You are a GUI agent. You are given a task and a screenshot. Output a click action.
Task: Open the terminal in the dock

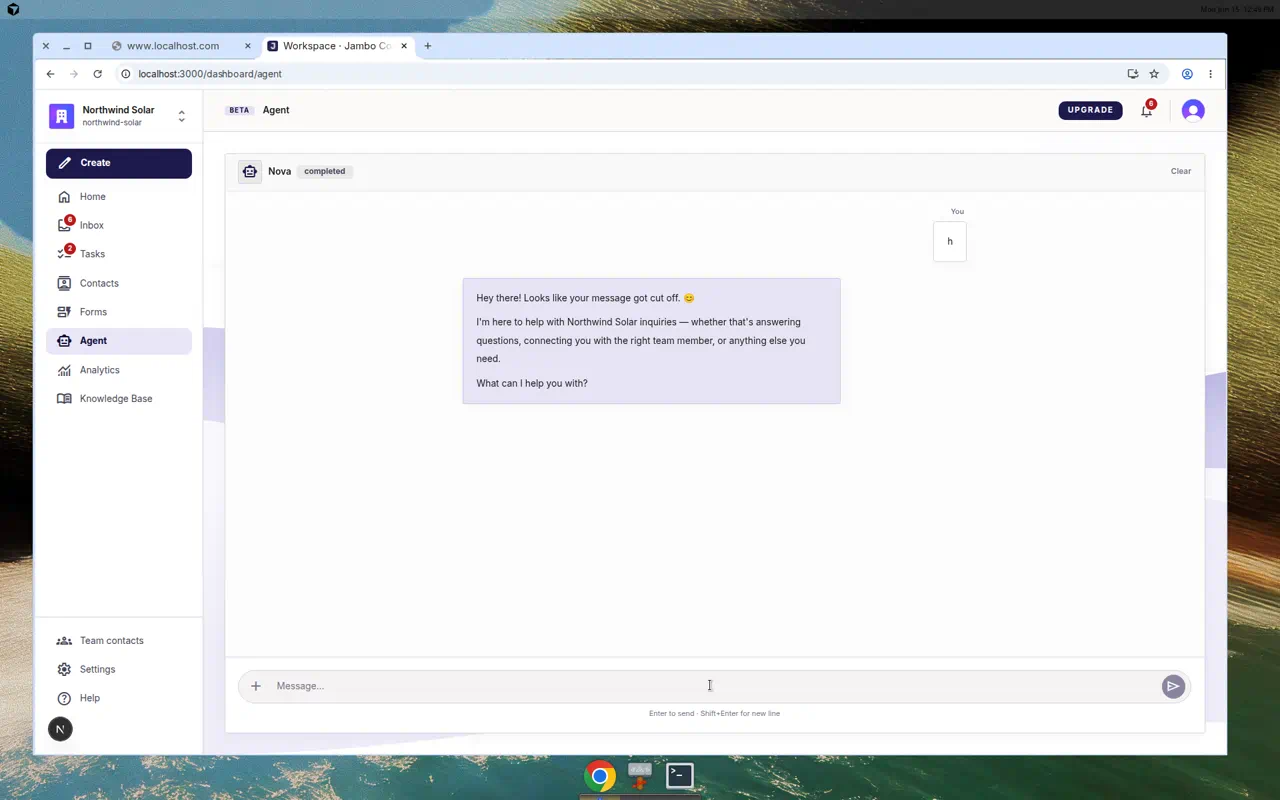680,775
